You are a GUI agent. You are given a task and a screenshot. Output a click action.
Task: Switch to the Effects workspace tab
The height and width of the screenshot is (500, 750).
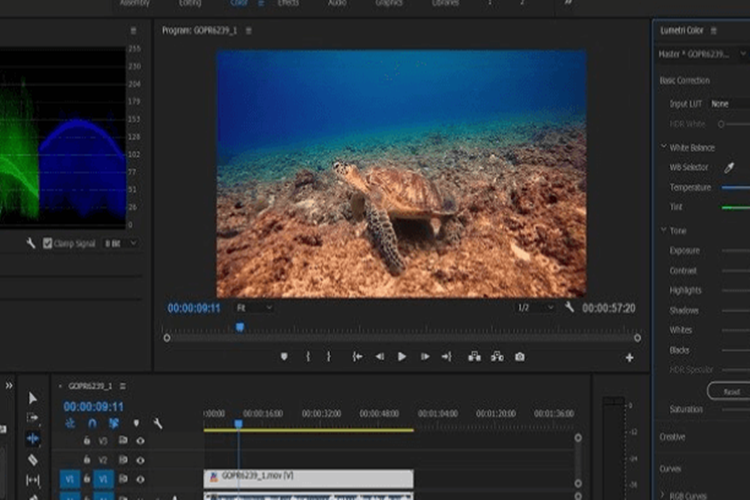pos(288,3)
